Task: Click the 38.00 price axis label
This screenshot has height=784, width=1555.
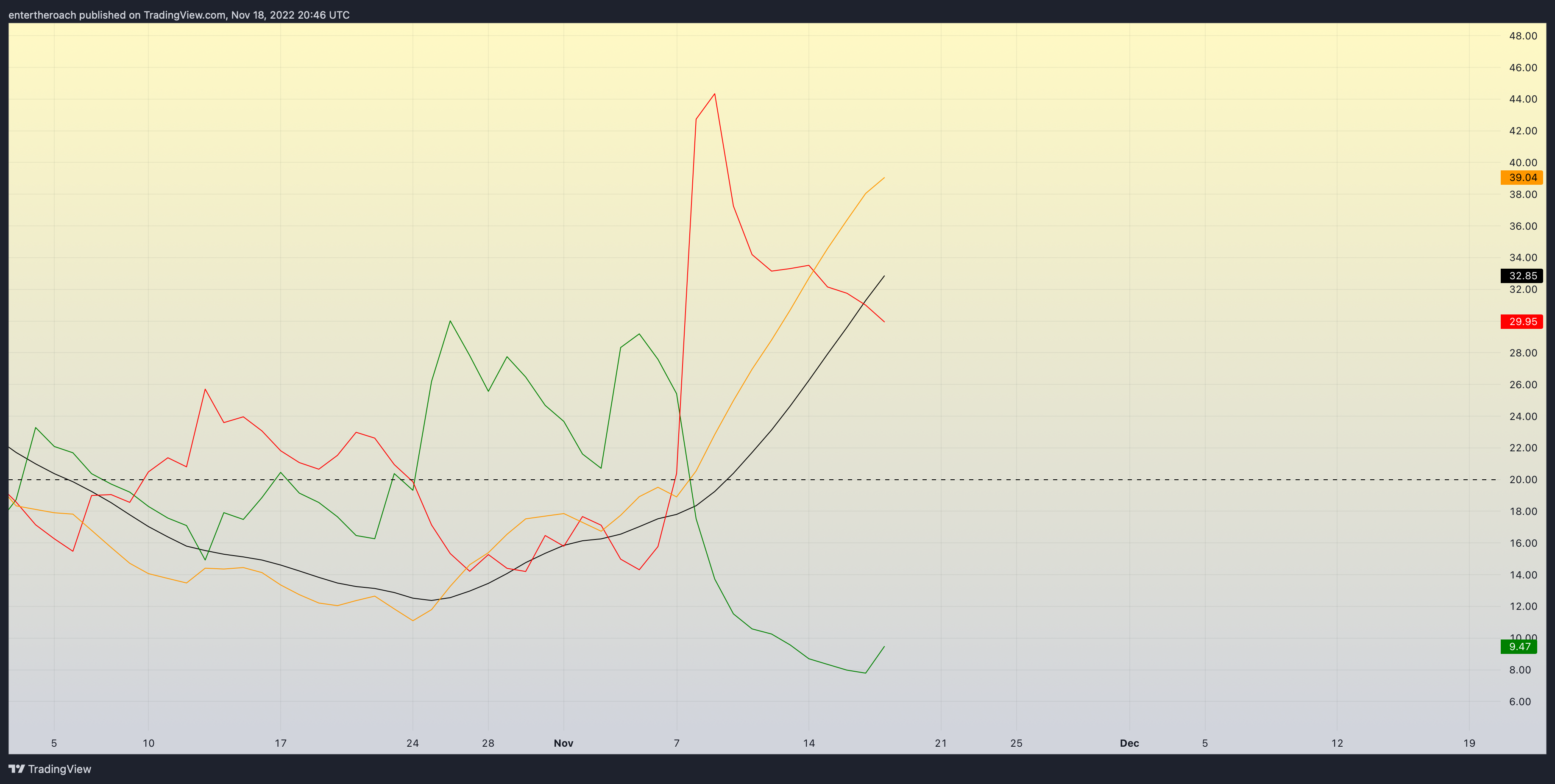Action: click(1523, 195)
